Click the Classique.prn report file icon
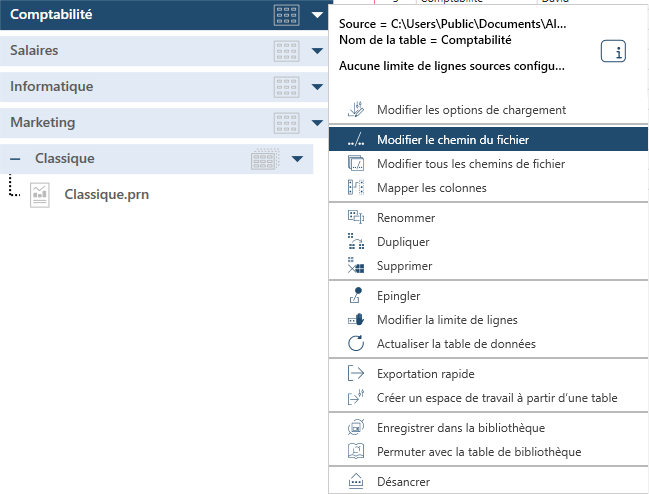Viewport: 649px width, 494px height. pyautogui.click(x=40, y=195)
